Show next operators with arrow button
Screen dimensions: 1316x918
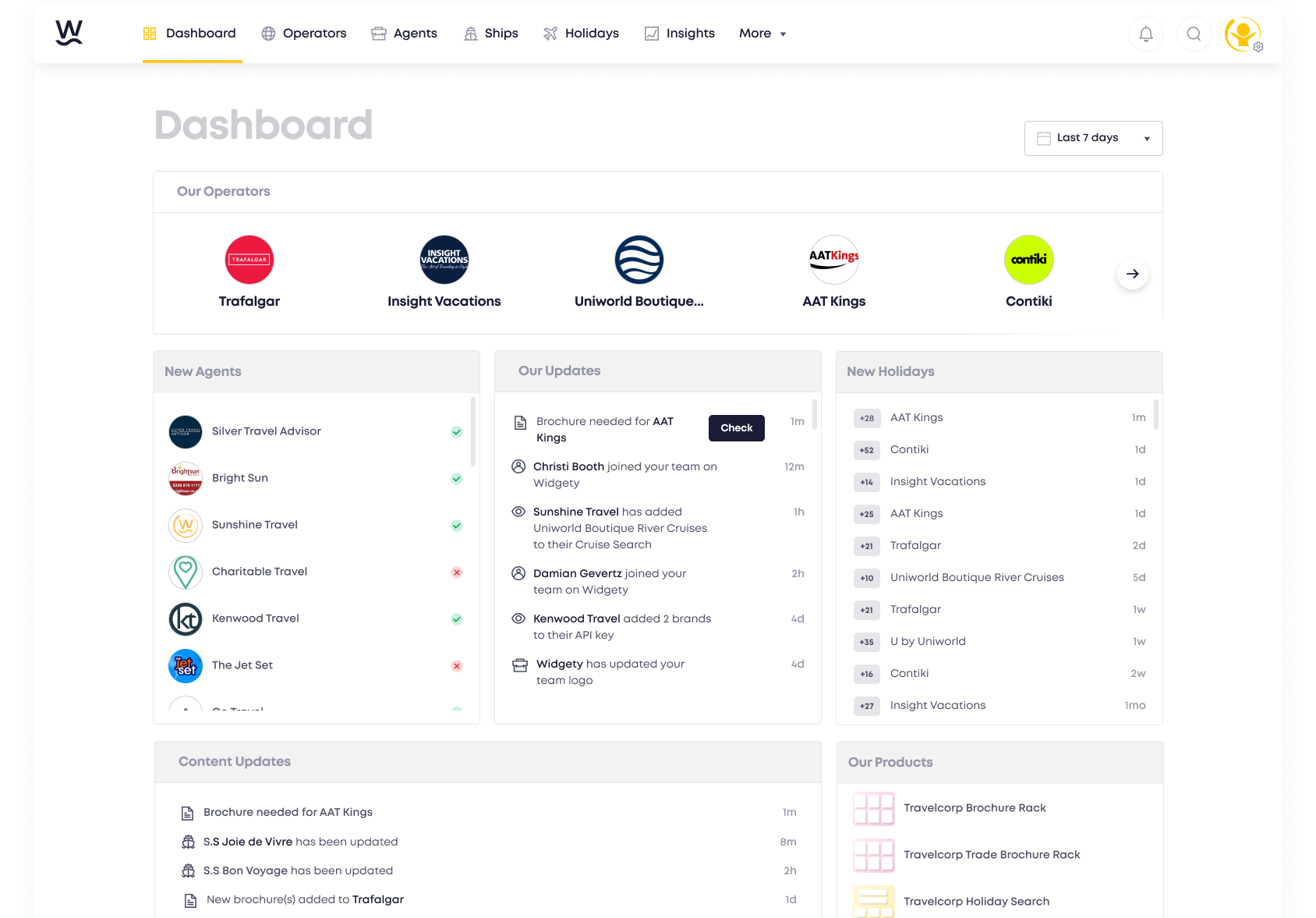[1133, 274]
